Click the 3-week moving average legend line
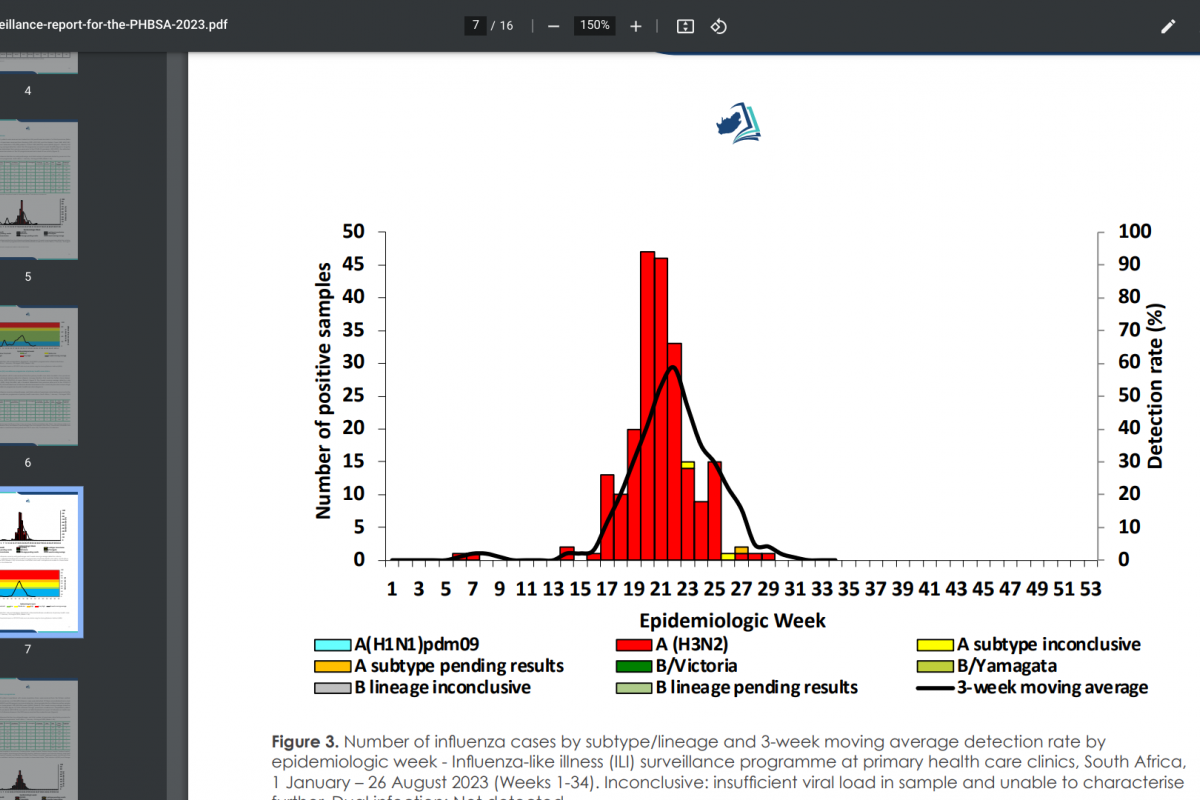The width and height of the screenshot is (1200, 800). [x=935, y=688]
